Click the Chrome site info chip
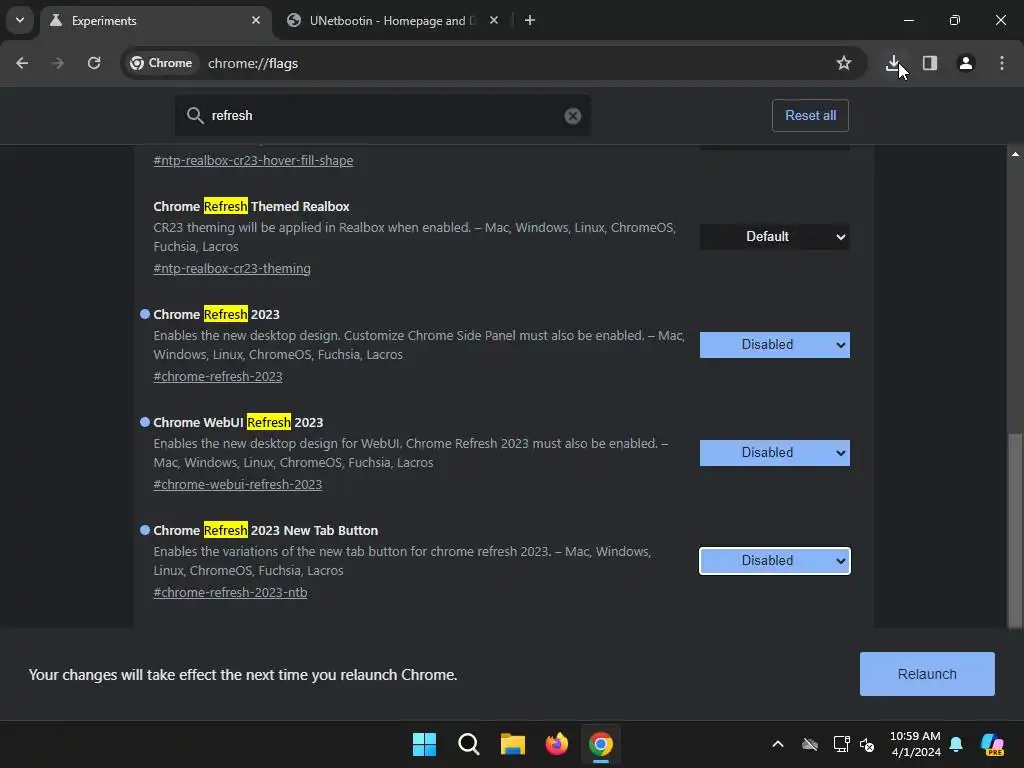 pos(161,63)
